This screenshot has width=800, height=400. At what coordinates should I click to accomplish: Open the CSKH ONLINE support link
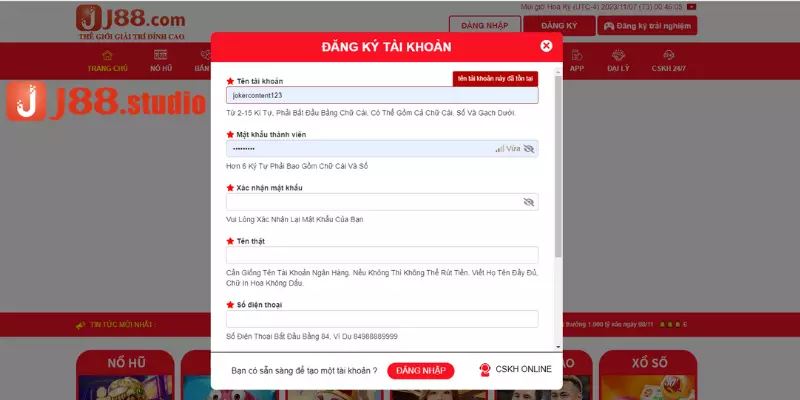(515, 369)
